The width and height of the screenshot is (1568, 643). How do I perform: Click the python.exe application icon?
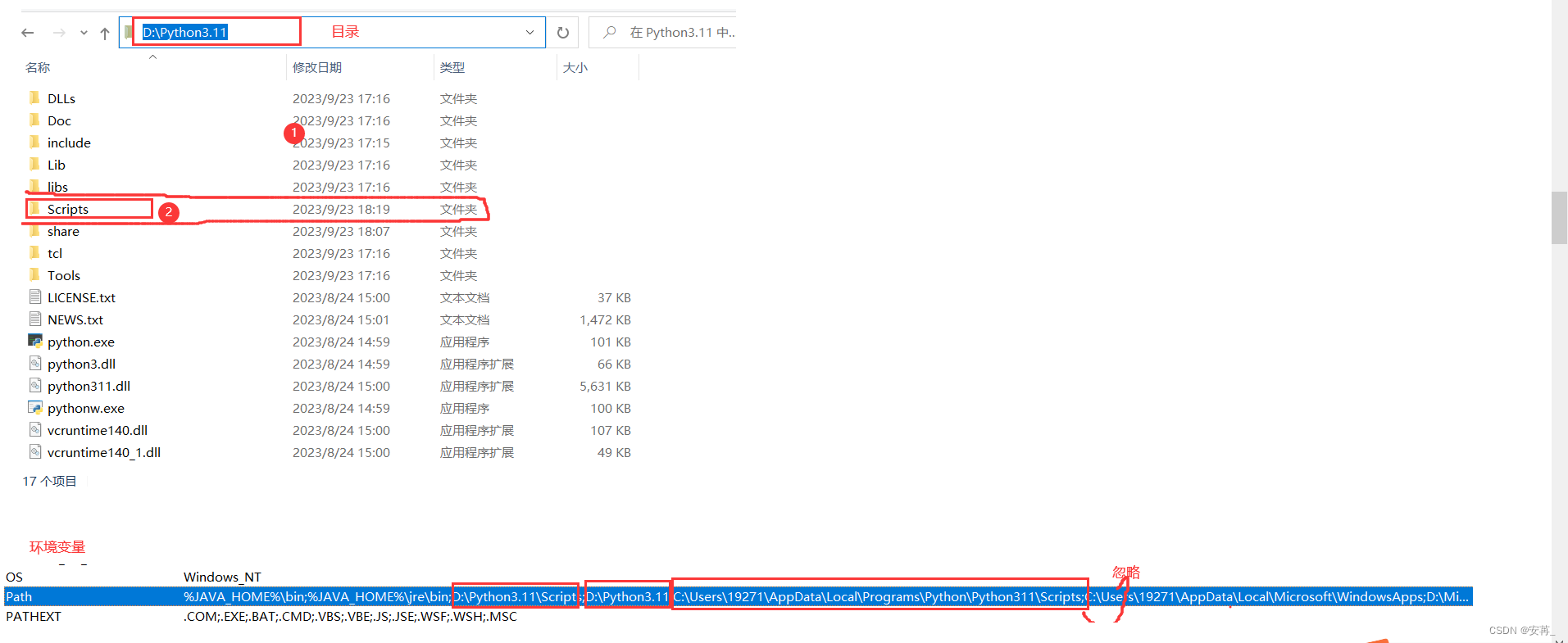coord(34,341)
